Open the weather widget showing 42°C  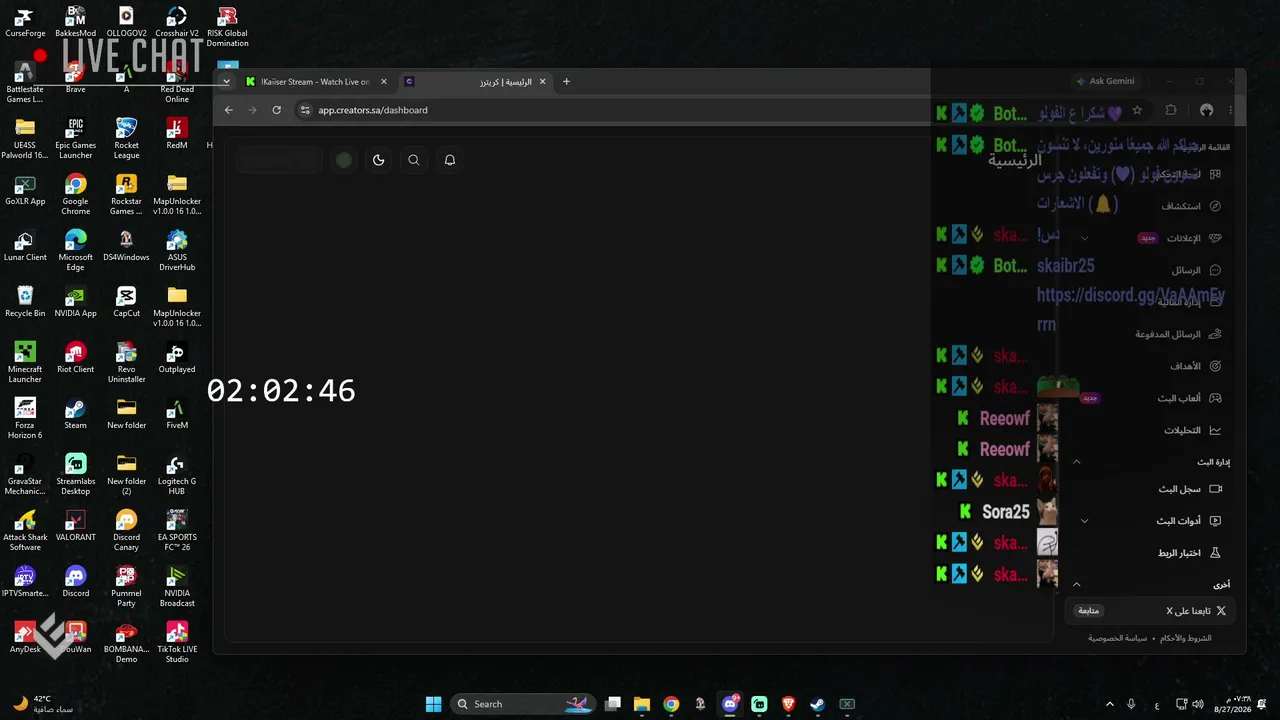tap(42, 704)
